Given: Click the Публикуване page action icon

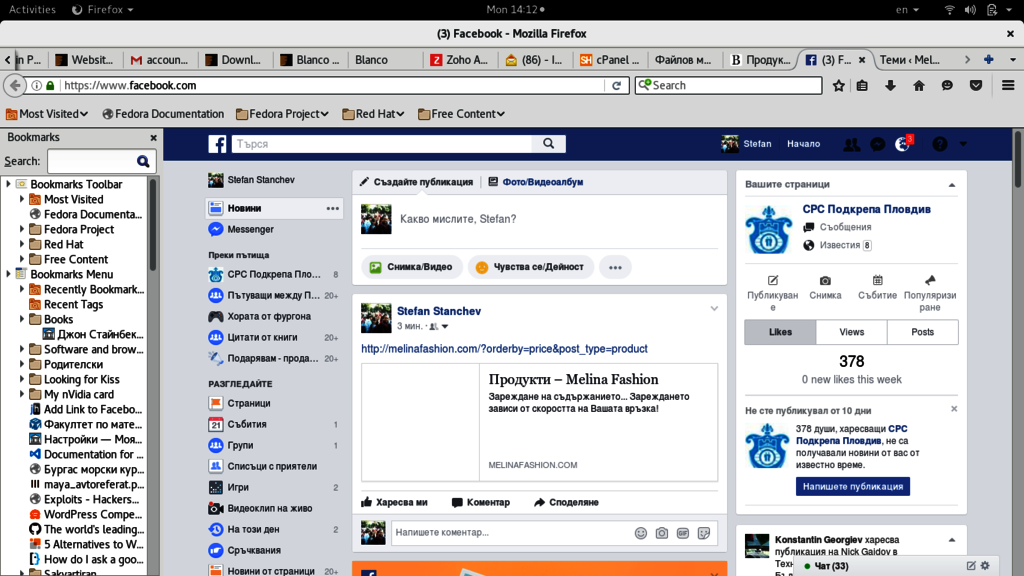Looking at the screenshot, I should pyautogui.click(x=773, y=281).
